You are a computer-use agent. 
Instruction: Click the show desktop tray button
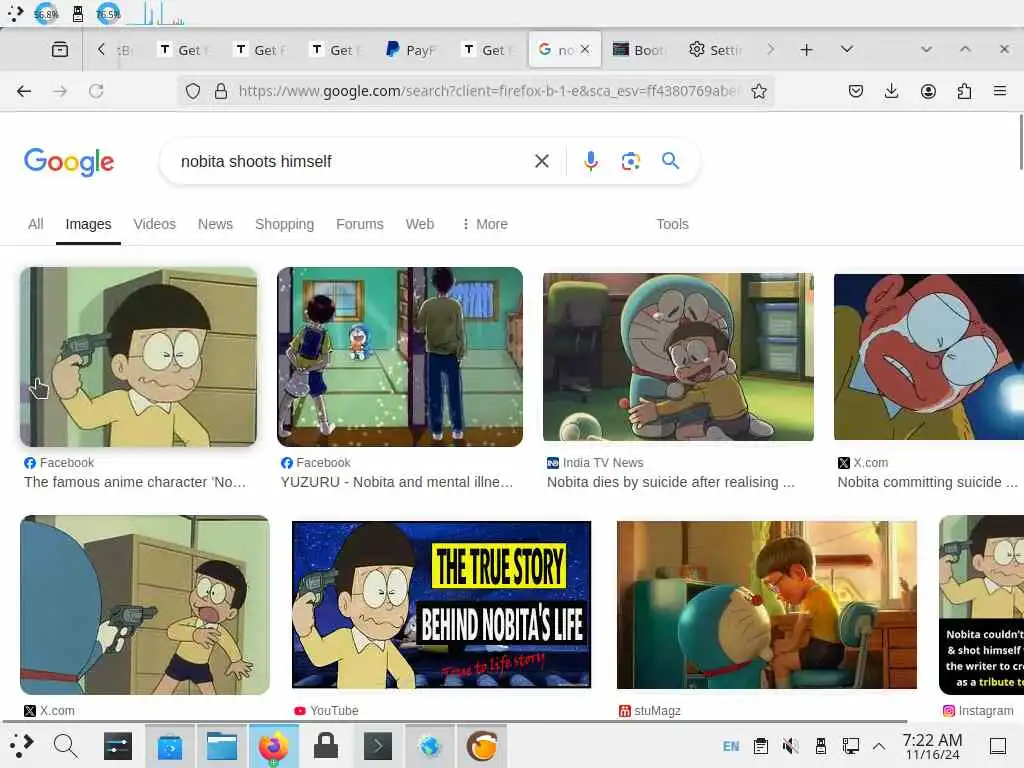tap(998, 746)
